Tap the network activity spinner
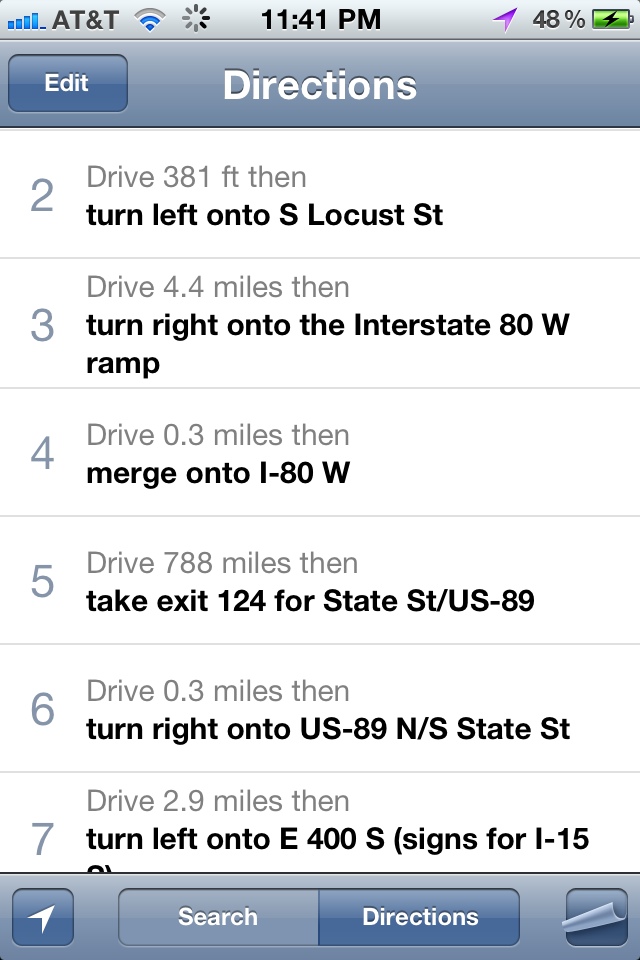Viewport: 640px width, 960px height. (x=196, y=19)
